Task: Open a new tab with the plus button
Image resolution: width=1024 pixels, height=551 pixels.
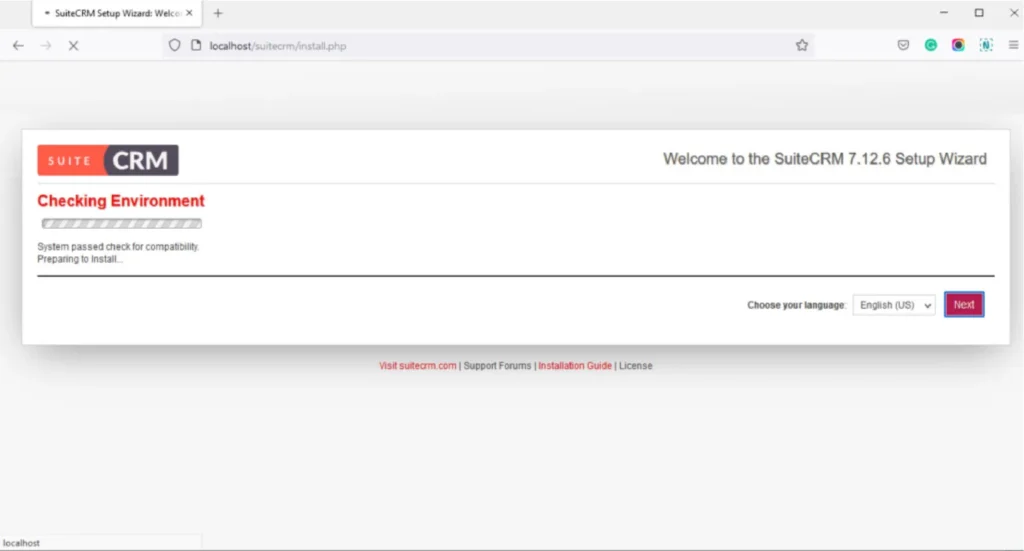Action: pyautogui.click(x=218, y=13)
